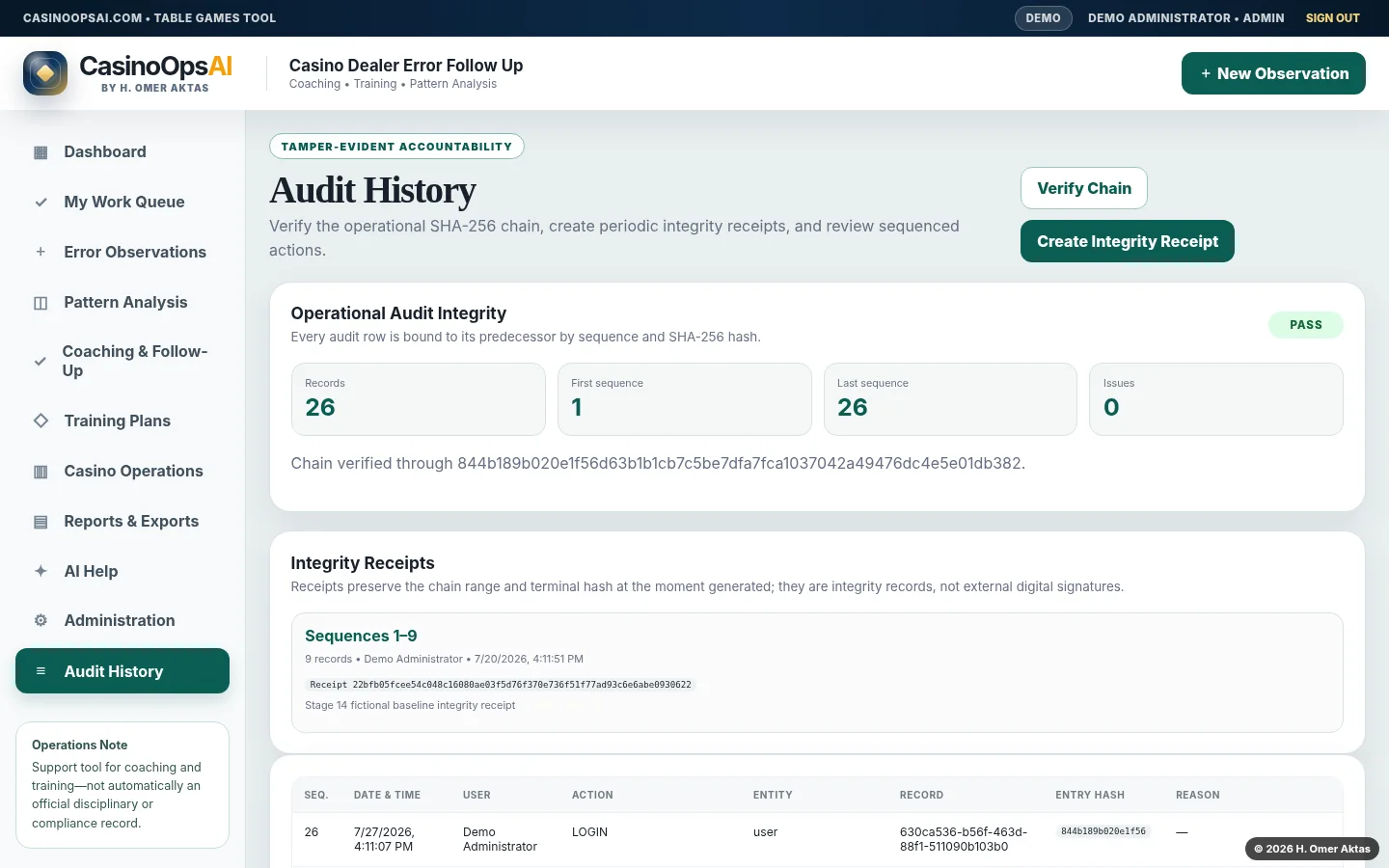This screenshot has width=1389, height=868.
Task: Click the AI Help sparkle icon
Action: pos(41,571)
